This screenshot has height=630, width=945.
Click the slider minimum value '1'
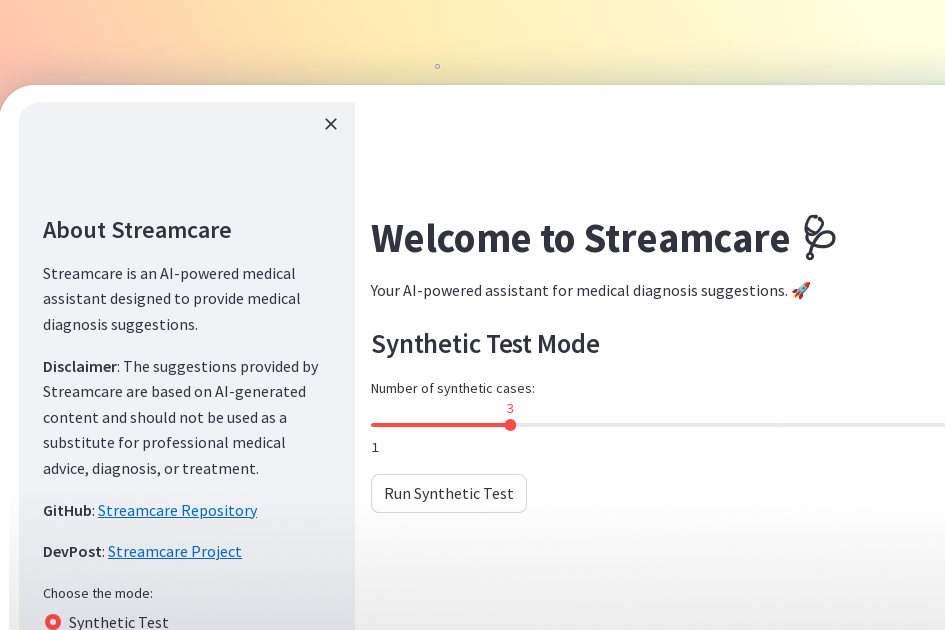pos(375,447)
